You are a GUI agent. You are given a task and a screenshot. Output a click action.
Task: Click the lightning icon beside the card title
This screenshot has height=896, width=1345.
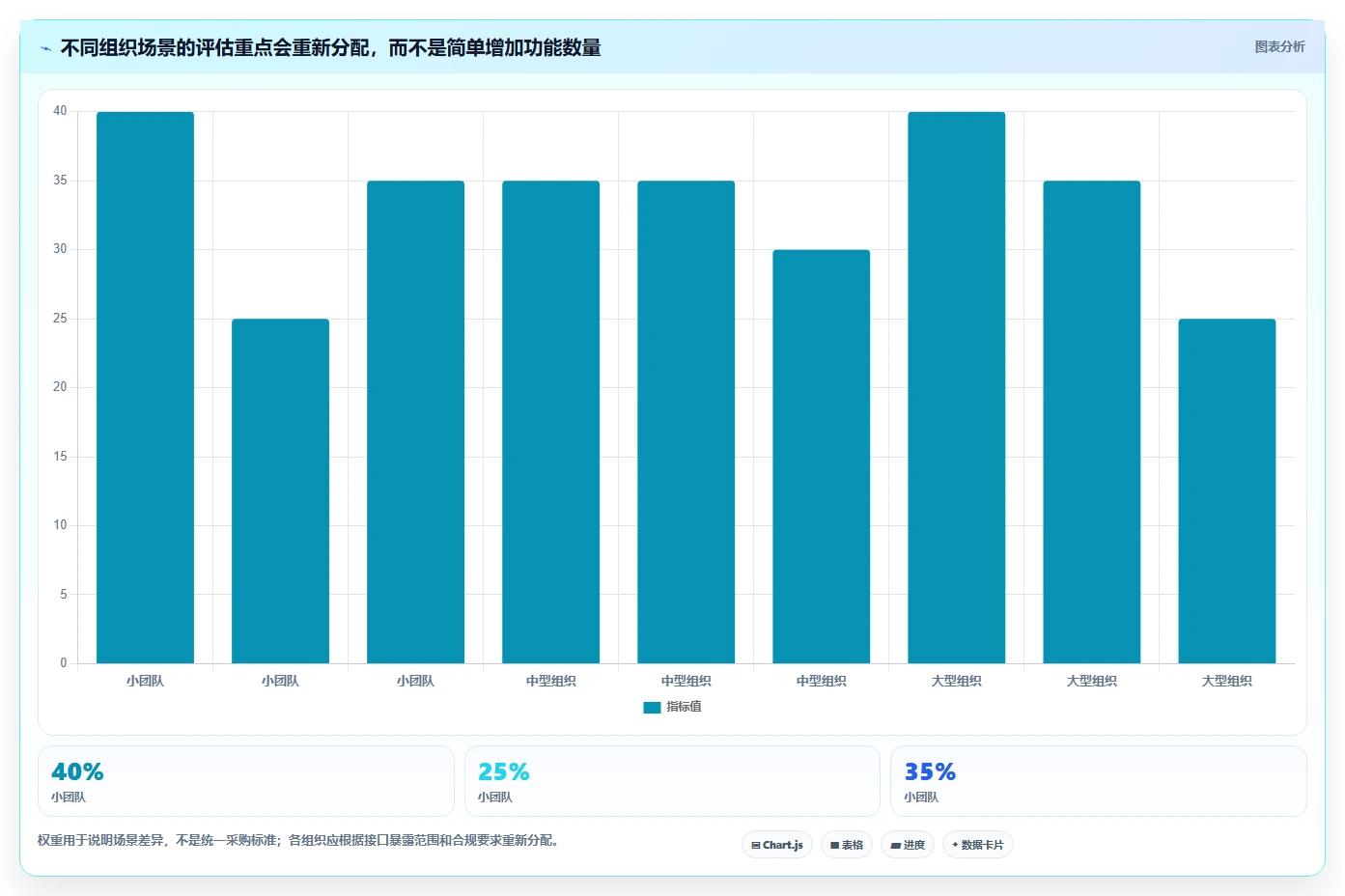pos(45,48)
